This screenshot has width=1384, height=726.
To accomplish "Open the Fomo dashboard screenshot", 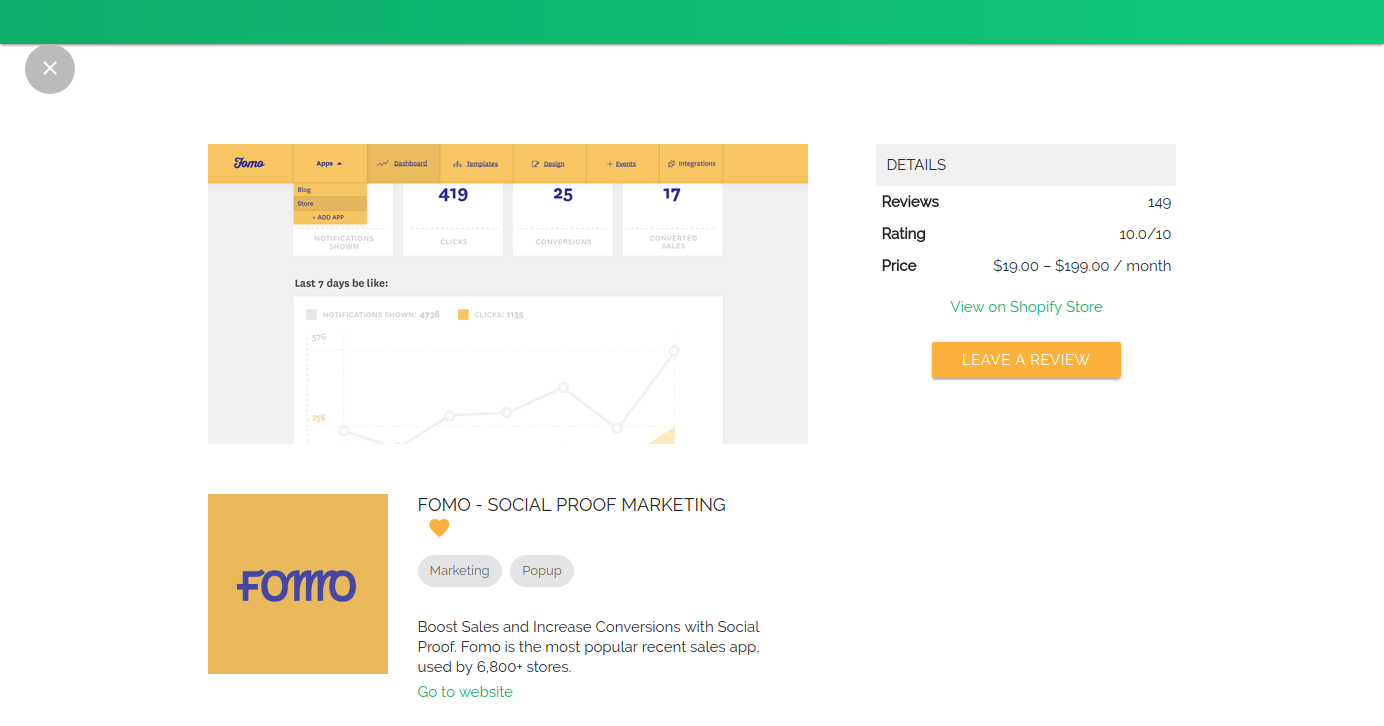I will [x=508, y=294].
